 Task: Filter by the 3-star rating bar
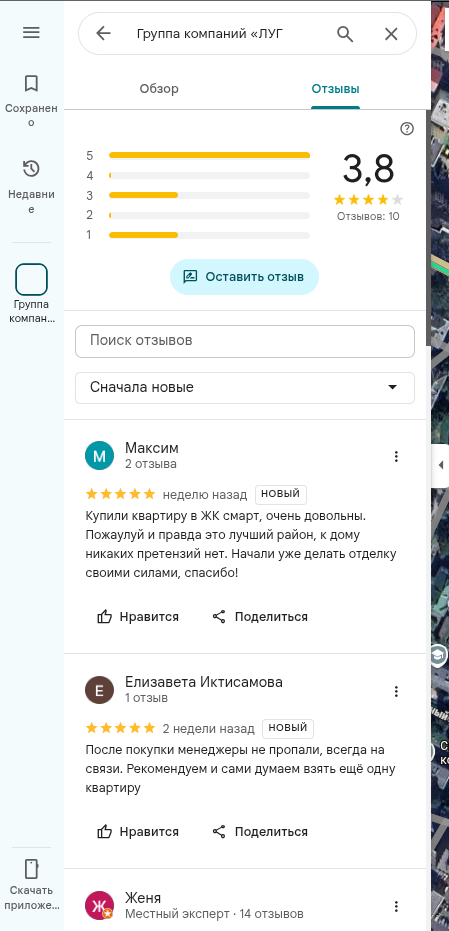[198, 195]
